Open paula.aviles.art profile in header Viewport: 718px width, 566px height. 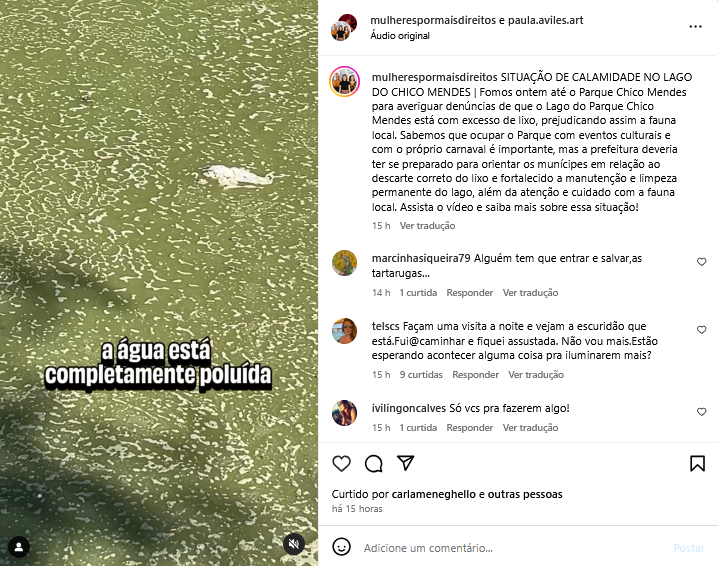pyautogui.click(x=545, y=20)
